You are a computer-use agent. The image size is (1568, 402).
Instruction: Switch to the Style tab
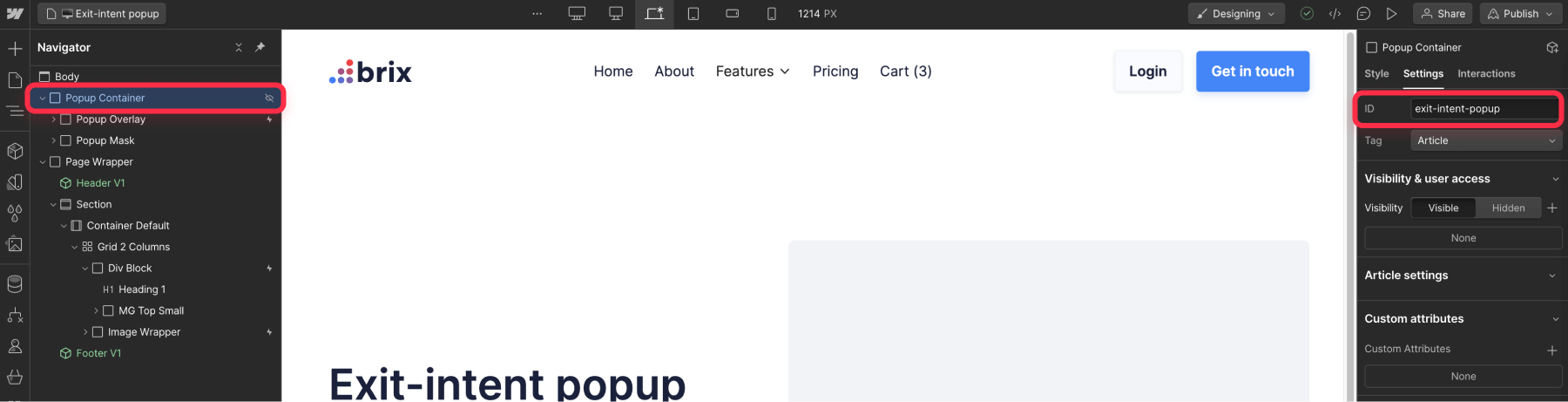click(1376, 74)
